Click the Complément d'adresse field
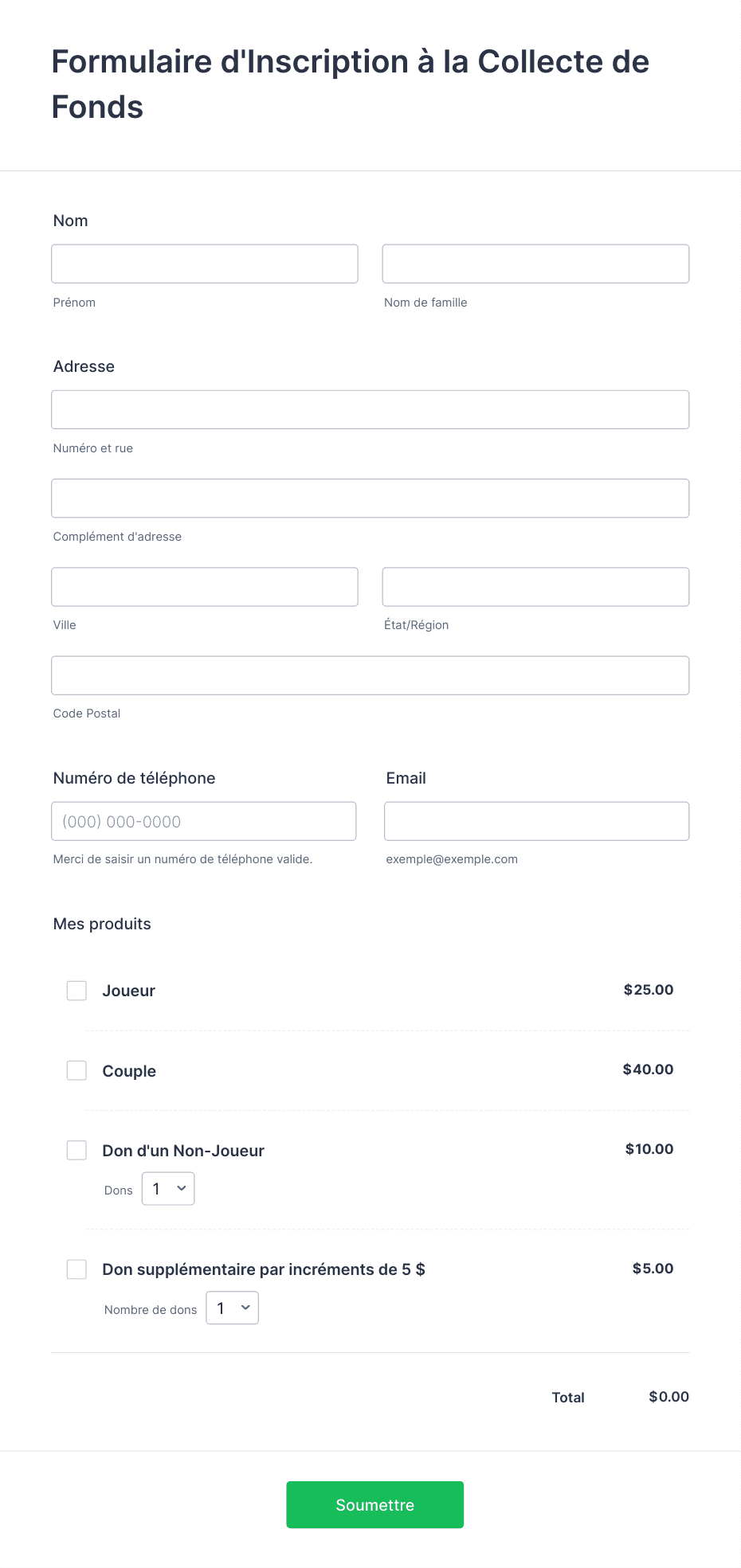 click(370, 499)
